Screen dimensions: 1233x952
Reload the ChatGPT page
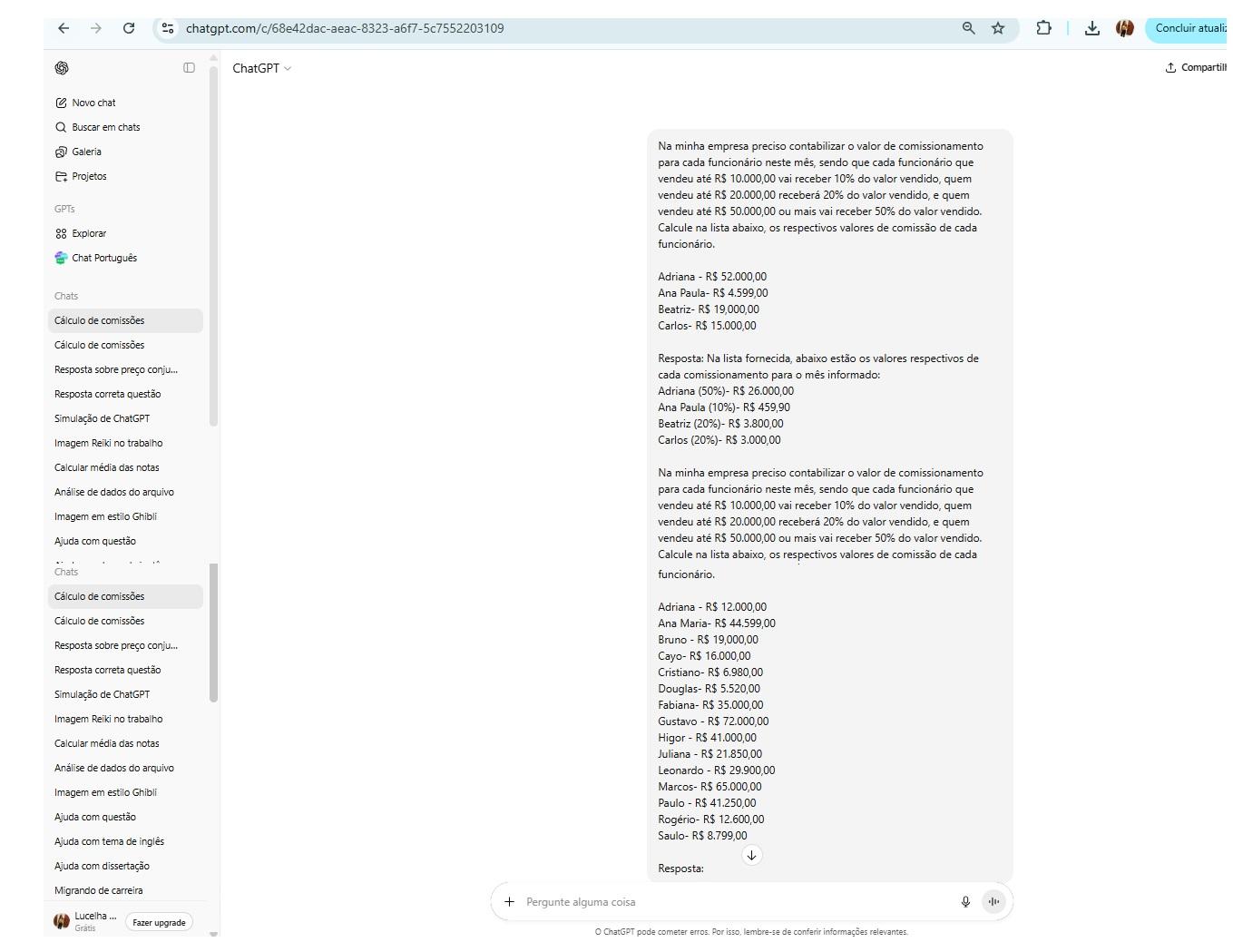[129, 28]
